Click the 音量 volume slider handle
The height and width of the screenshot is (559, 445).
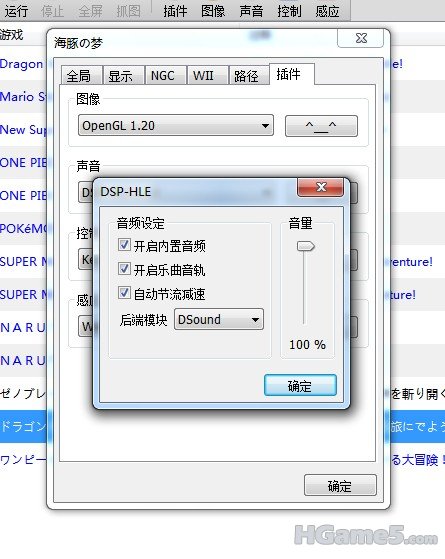click(305, 246)
